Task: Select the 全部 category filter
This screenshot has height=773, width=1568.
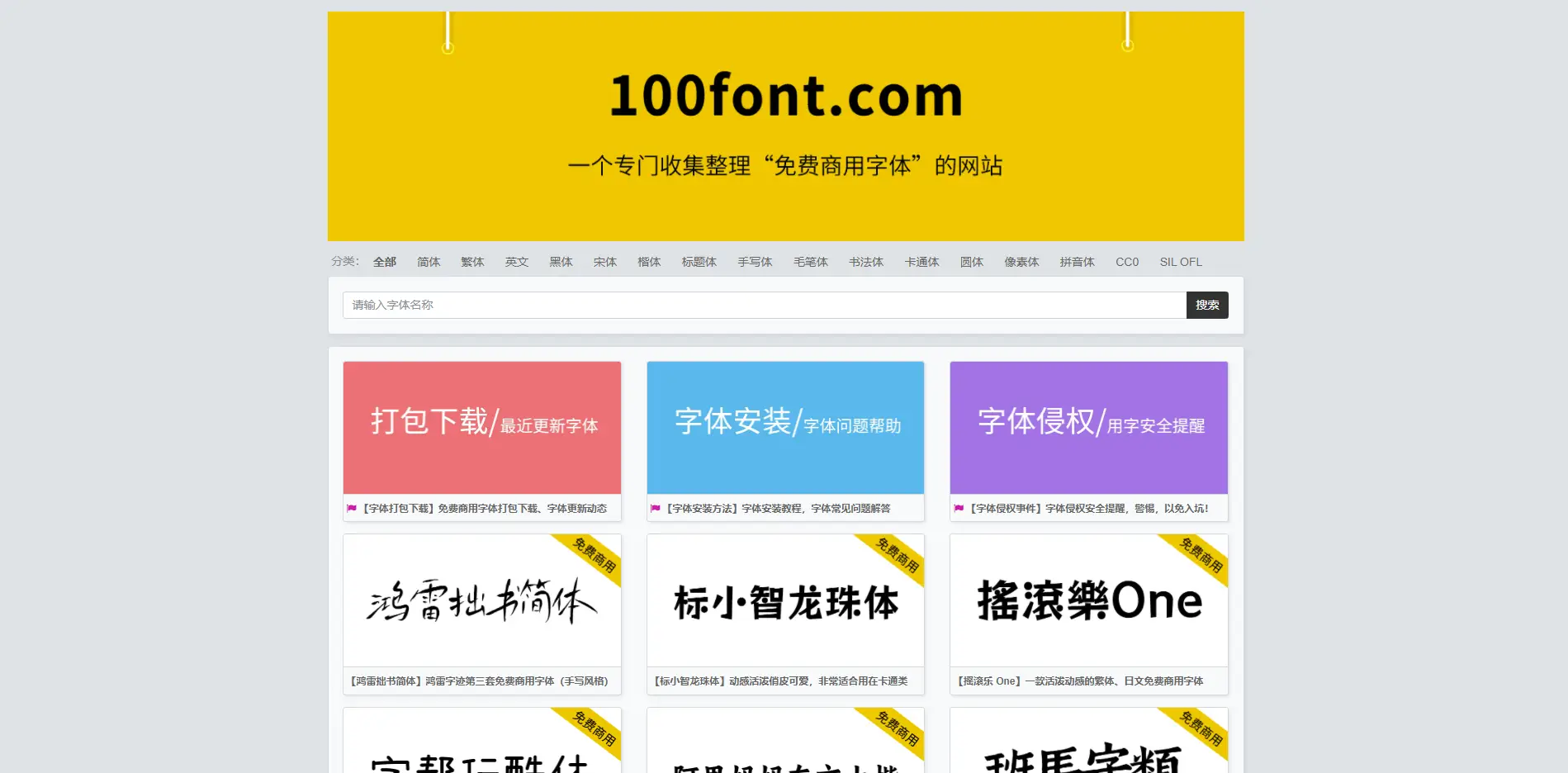Action: [x=385, y=262]
